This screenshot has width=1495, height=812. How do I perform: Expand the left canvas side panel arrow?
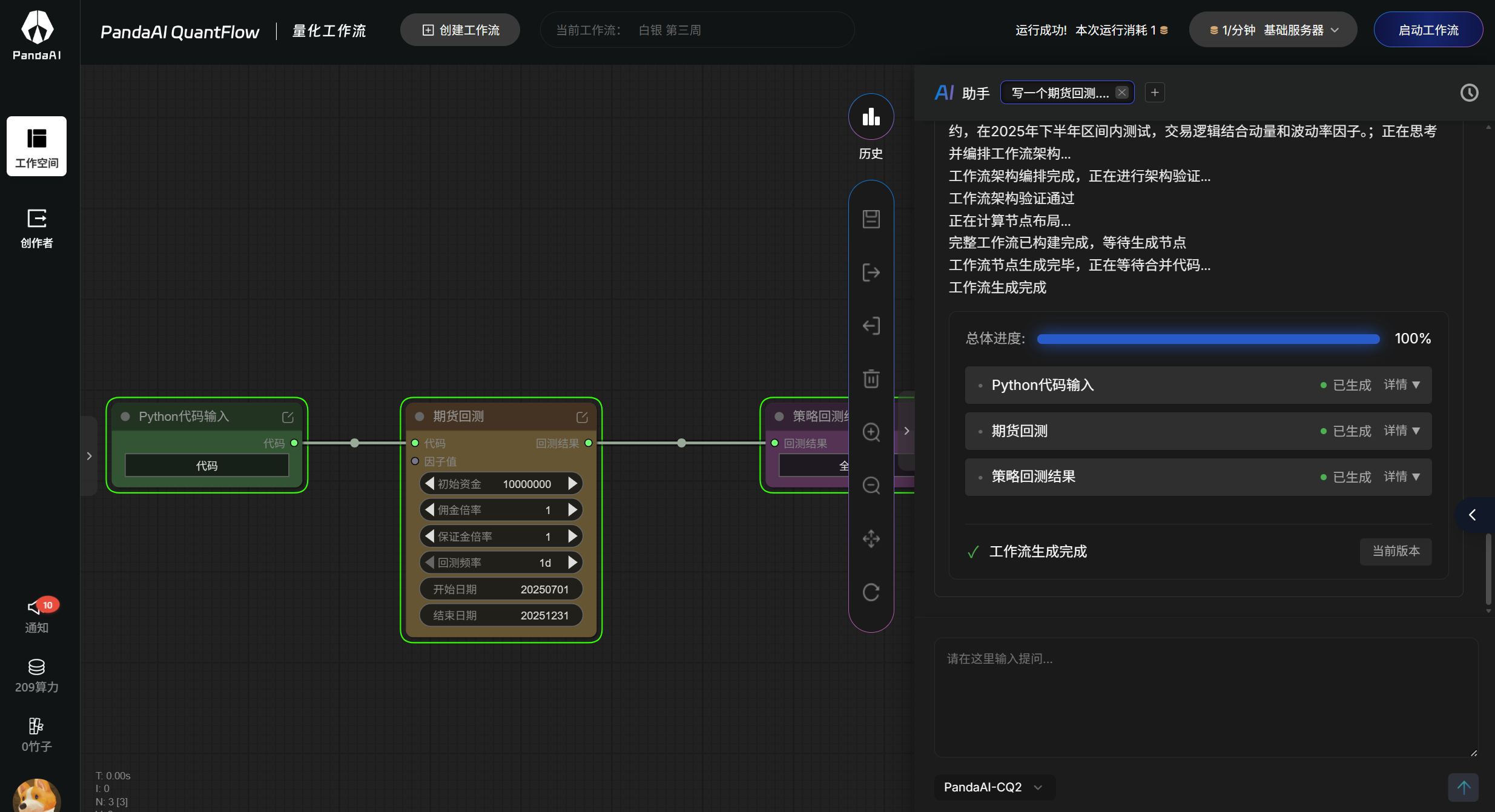(x=89, y=456)
